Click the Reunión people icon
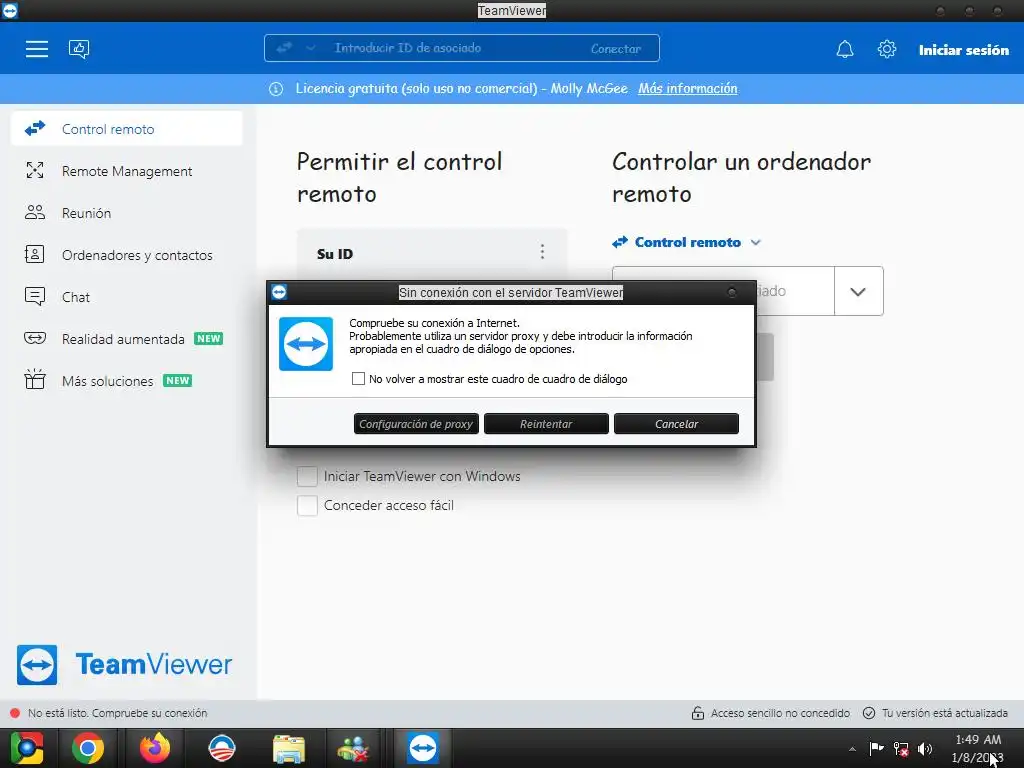The height and width of the screenshot is (768, 1024). click(35, 212)
